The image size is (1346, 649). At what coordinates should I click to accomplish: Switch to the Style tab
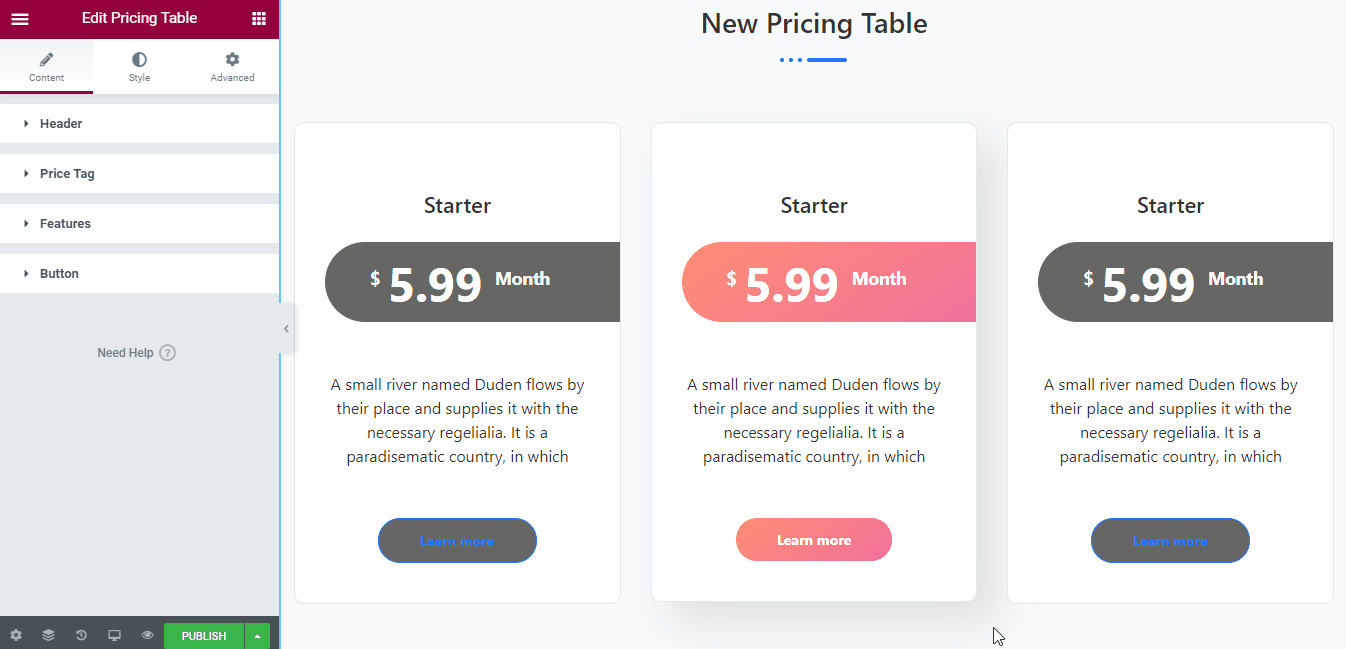pos(139,66)
